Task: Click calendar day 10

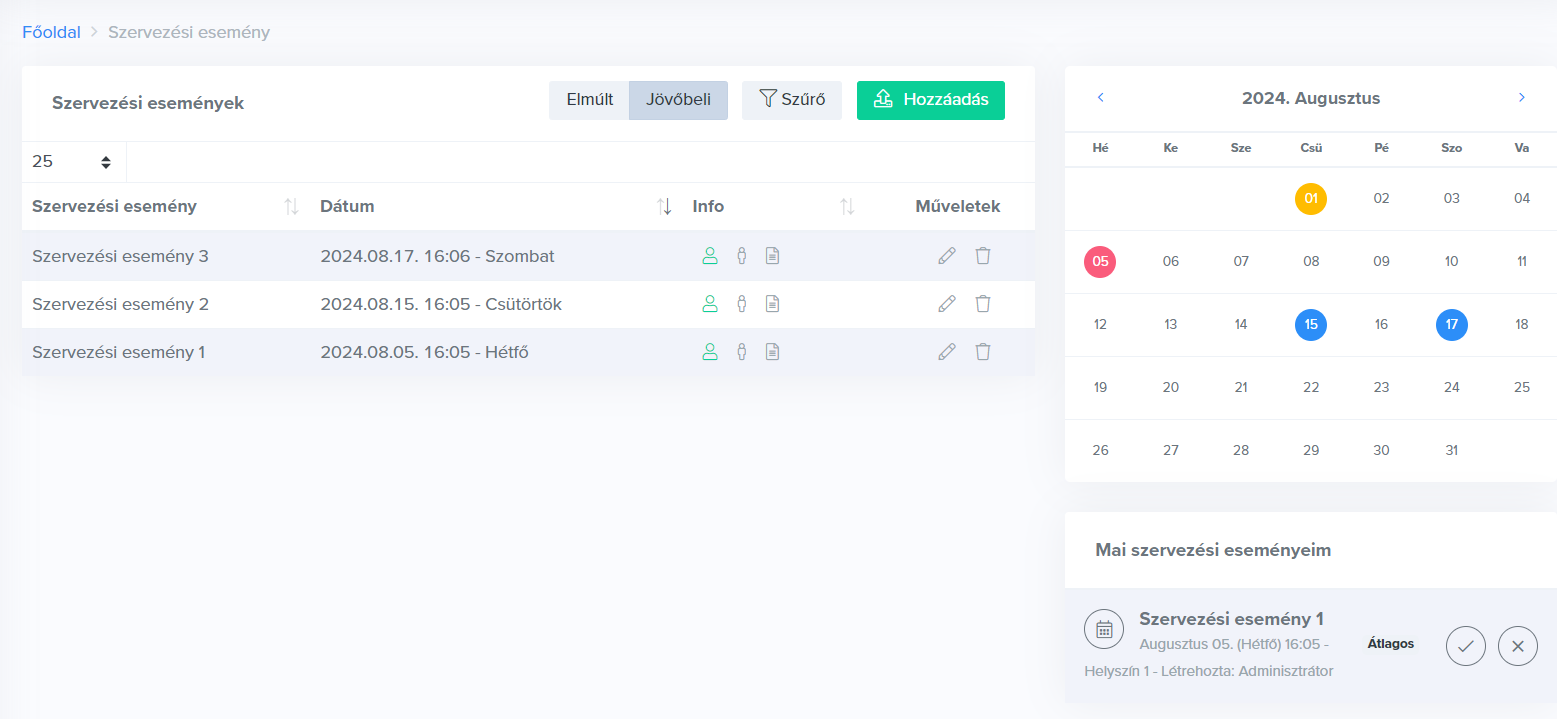Action: coord(1452,262)
